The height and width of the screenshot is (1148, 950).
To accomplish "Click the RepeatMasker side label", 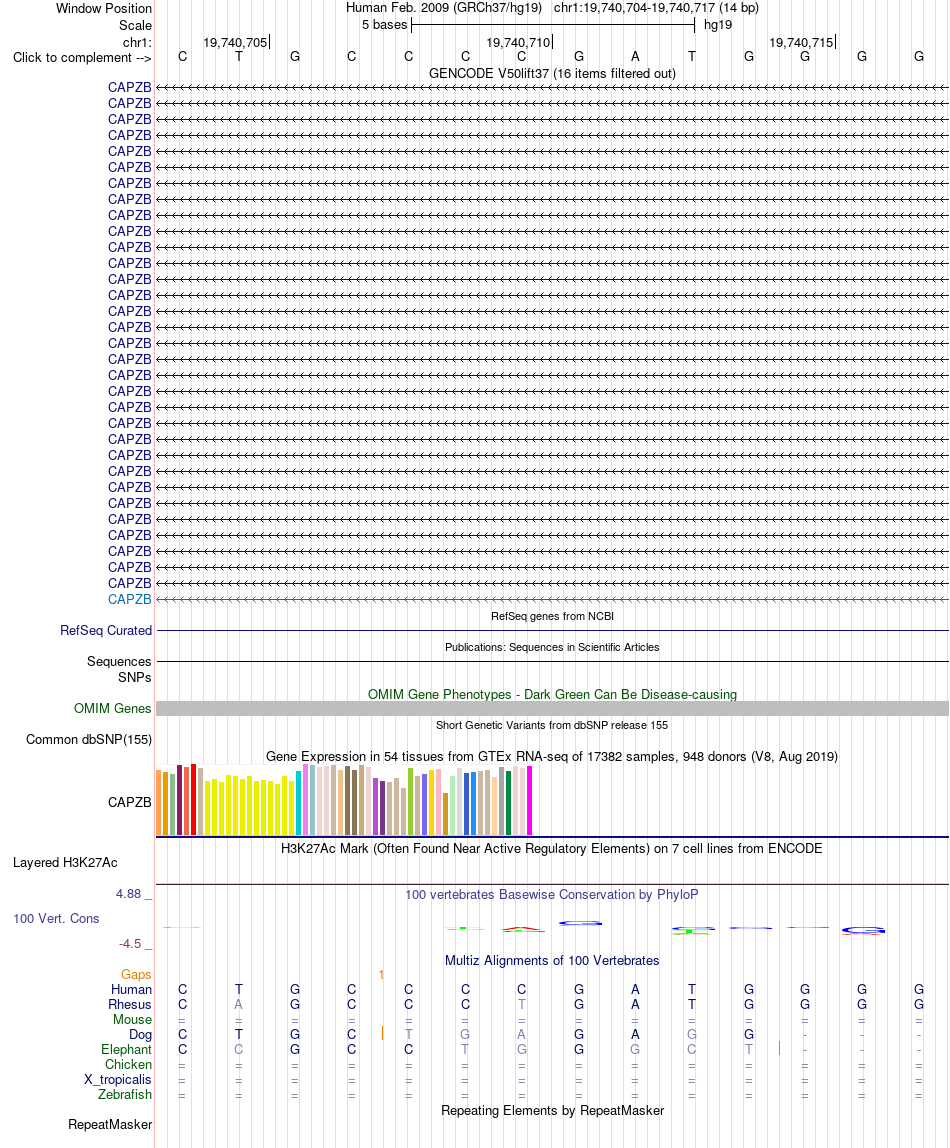I will [x=110, y=1125].
